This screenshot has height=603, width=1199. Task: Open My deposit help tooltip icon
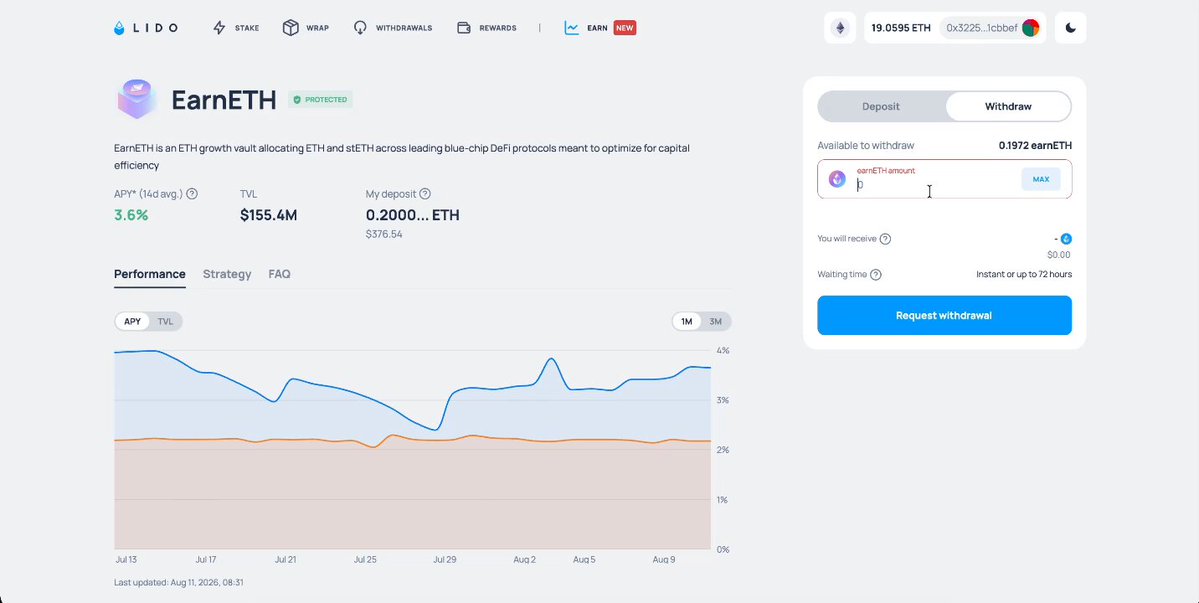click(x=425, y=194)
